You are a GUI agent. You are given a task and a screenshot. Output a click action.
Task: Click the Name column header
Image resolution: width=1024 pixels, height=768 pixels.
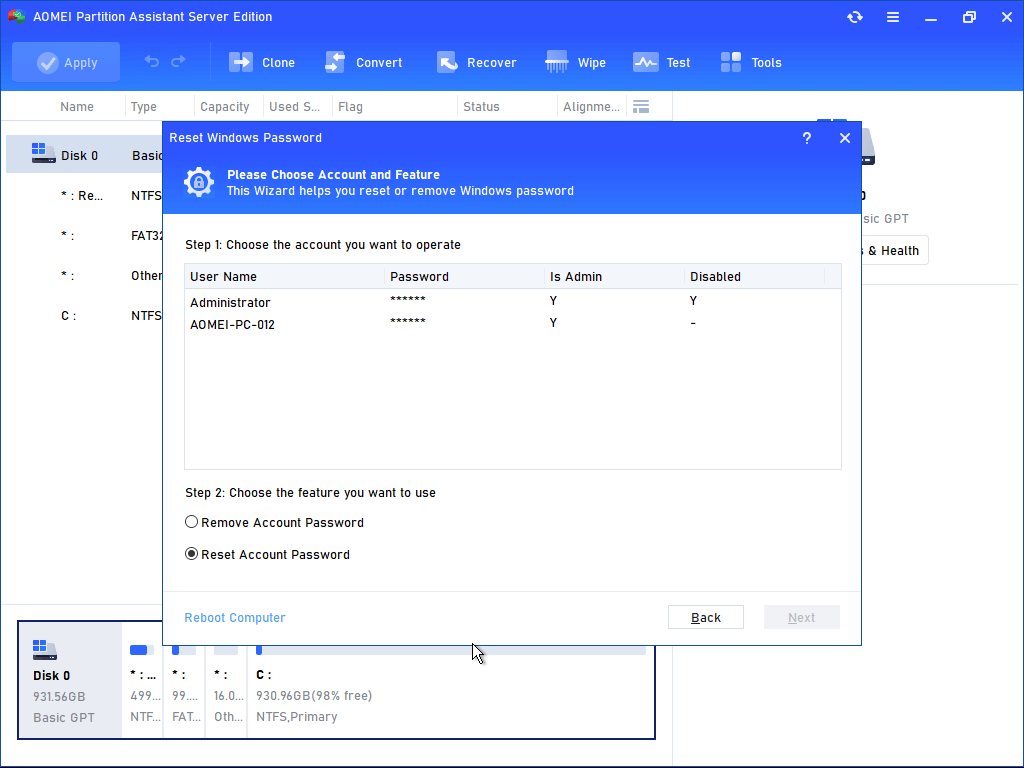76,106
